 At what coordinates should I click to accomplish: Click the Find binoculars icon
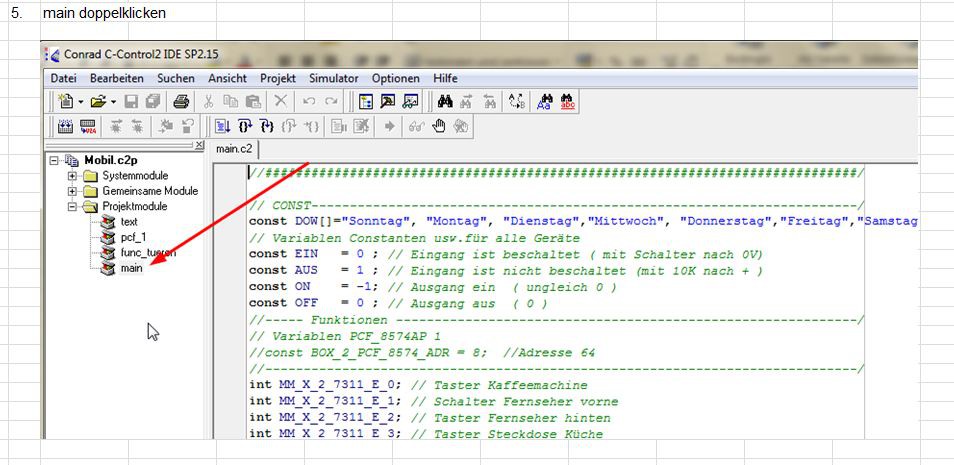pos(445,102)
